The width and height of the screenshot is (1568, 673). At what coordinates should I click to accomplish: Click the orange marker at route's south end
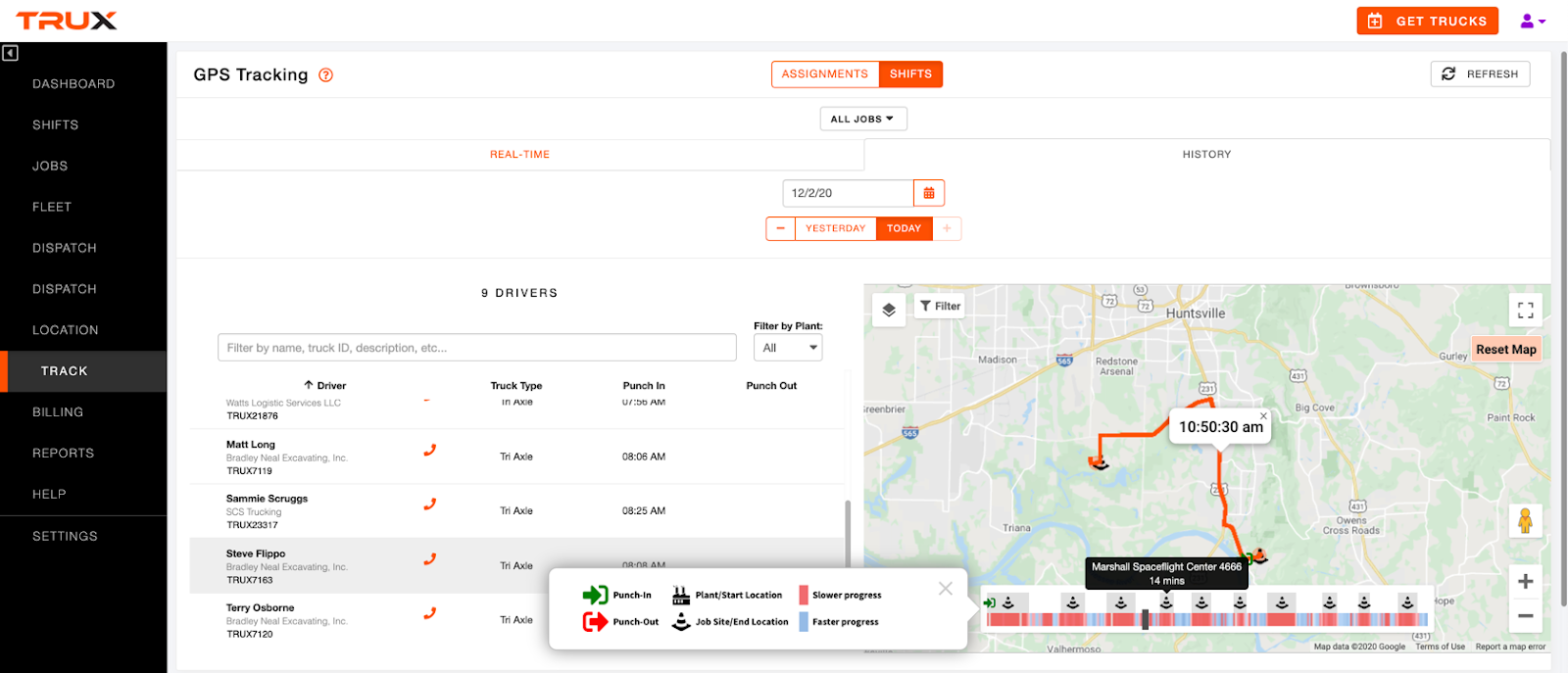(x=1259, y=555)
